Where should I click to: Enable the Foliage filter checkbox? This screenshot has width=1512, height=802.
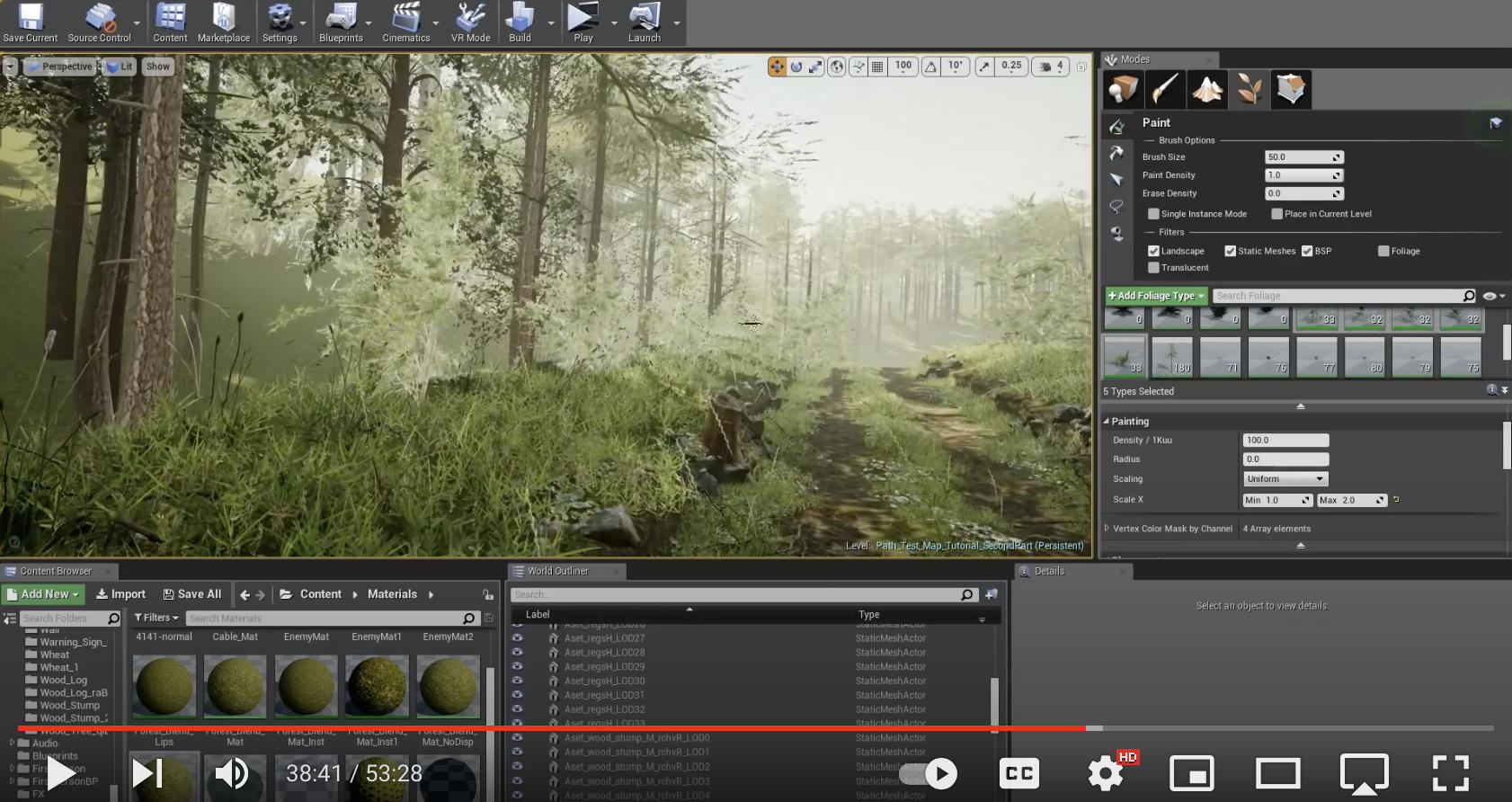[x=1383, y=251]
